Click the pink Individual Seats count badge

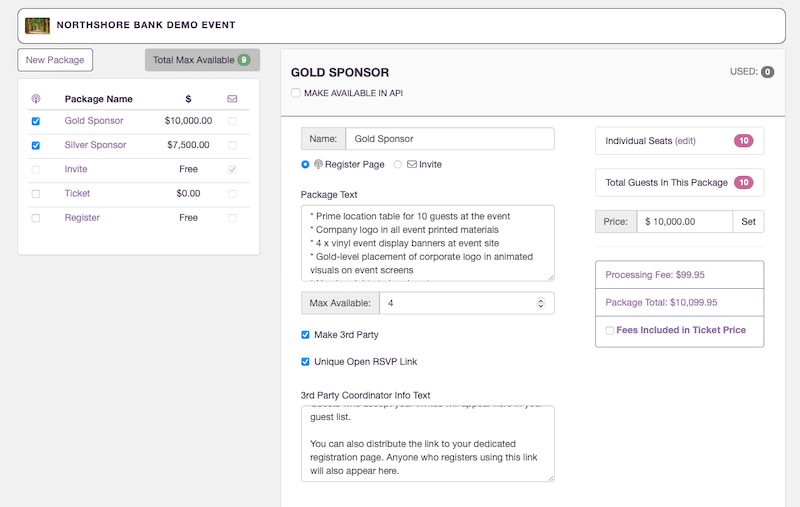pyautogui.click(x=743, y=141)
